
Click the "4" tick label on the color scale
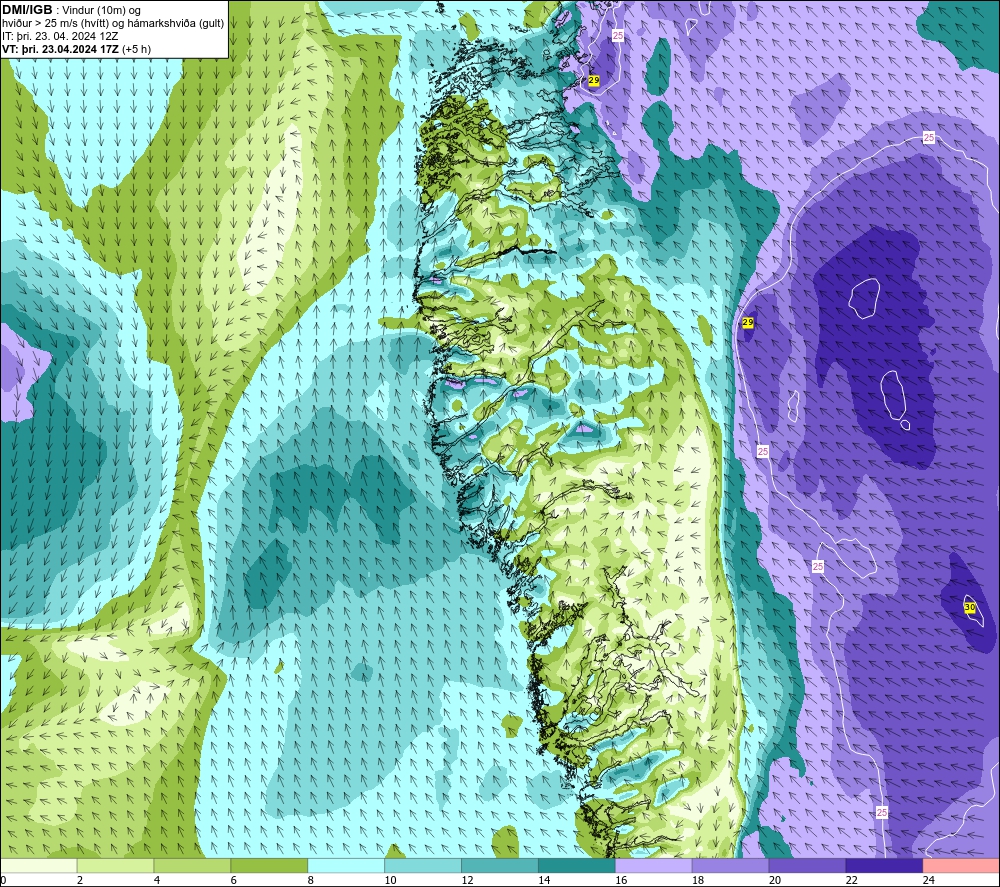pos(157,880)
